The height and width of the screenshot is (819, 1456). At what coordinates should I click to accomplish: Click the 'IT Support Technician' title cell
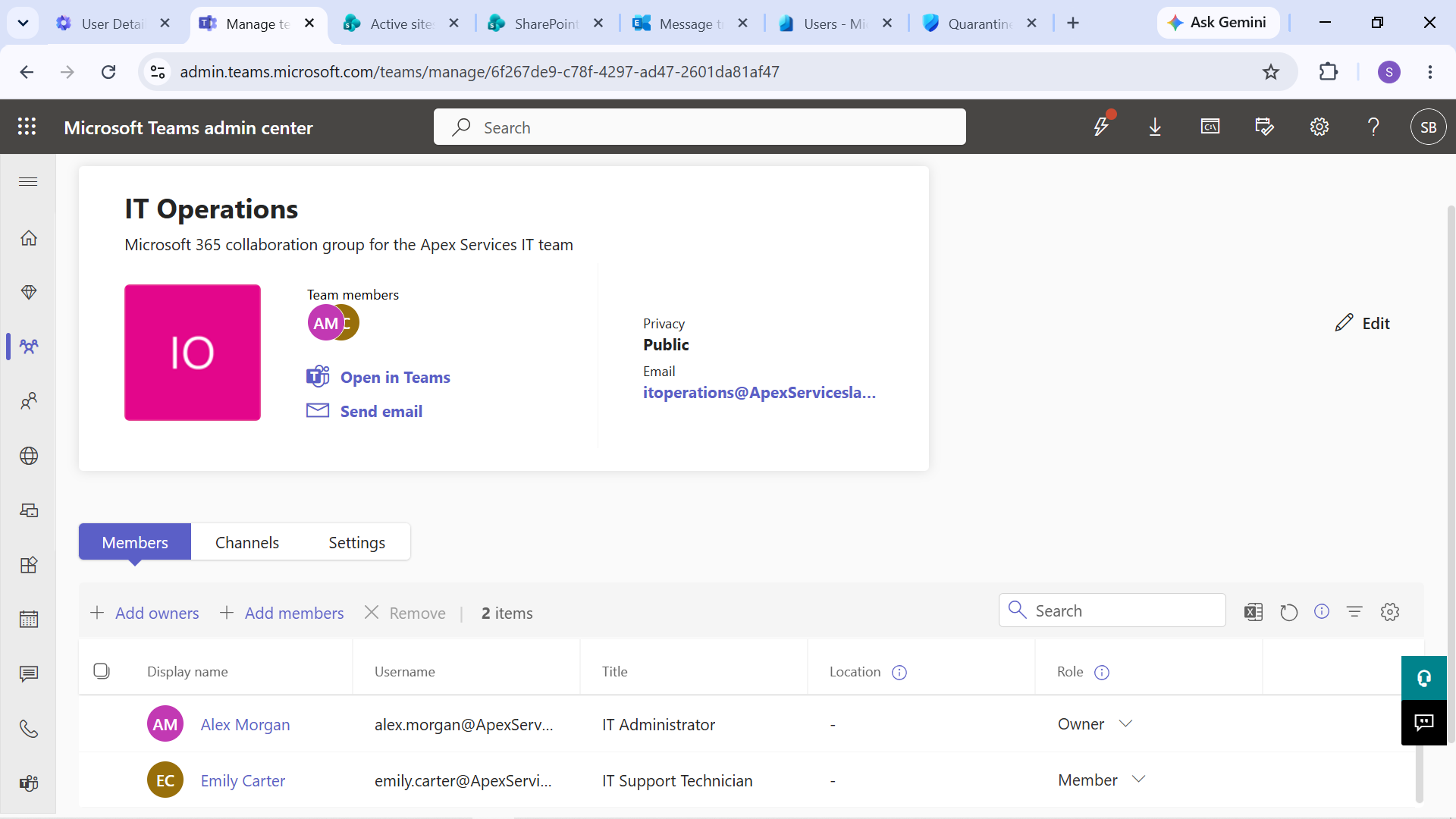(x=677, y=780)
